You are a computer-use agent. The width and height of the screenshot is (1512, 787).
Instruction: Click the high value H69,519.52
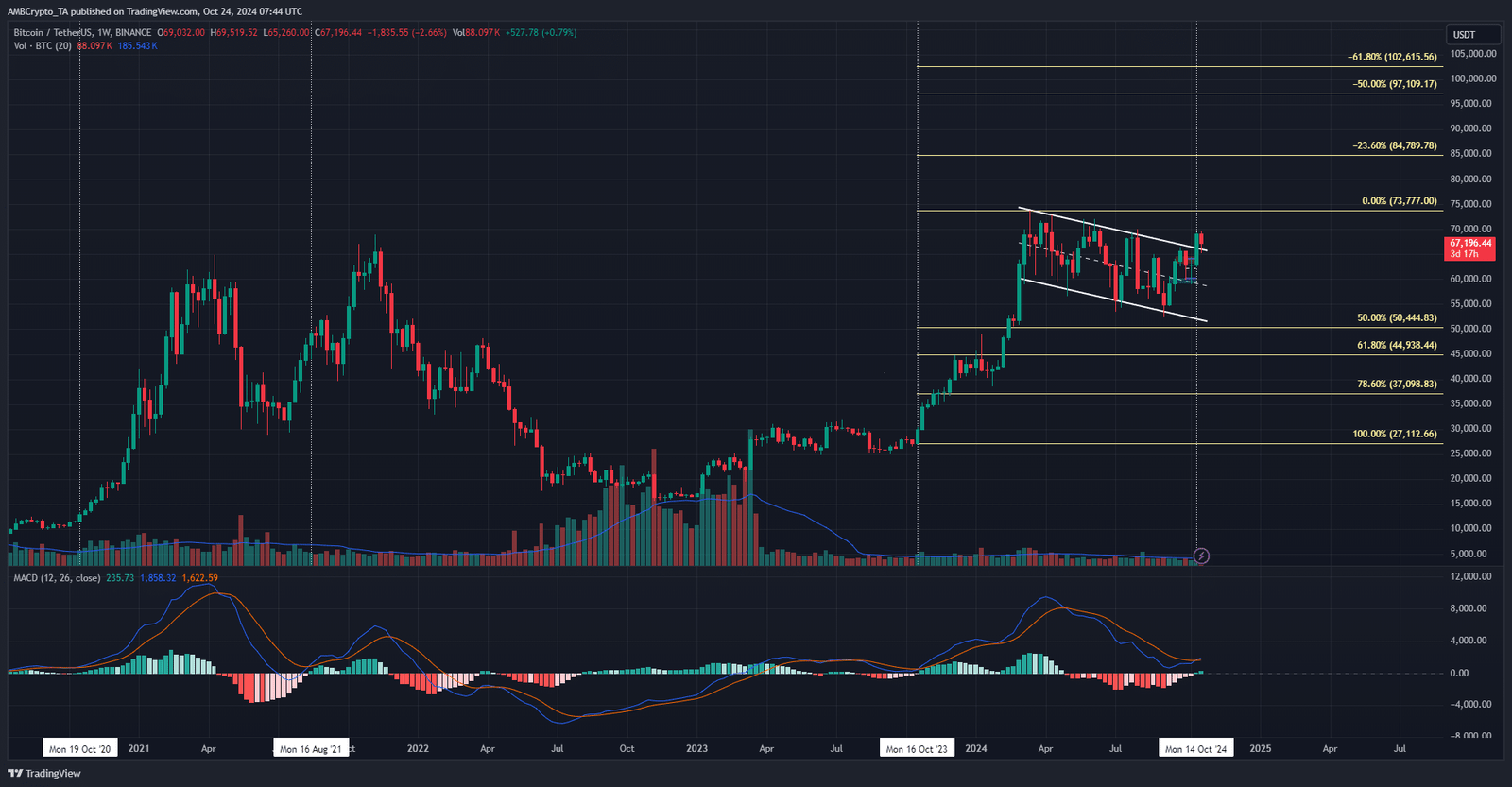click(233, 33)
